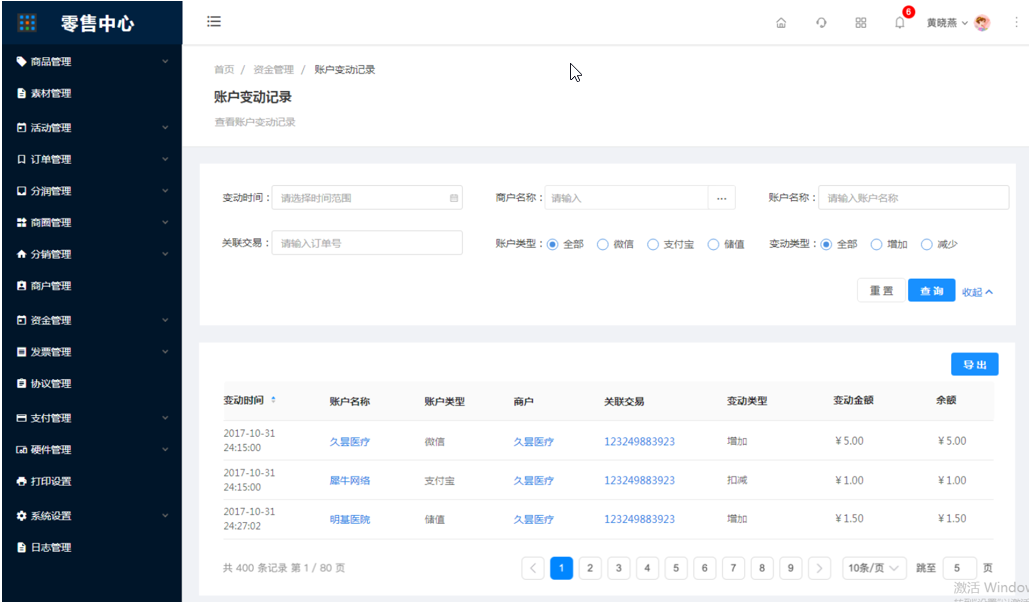This screenshot has height=604, width=1029.
Task: Collapse filters with 收起 link
Action: click(977, 292)
